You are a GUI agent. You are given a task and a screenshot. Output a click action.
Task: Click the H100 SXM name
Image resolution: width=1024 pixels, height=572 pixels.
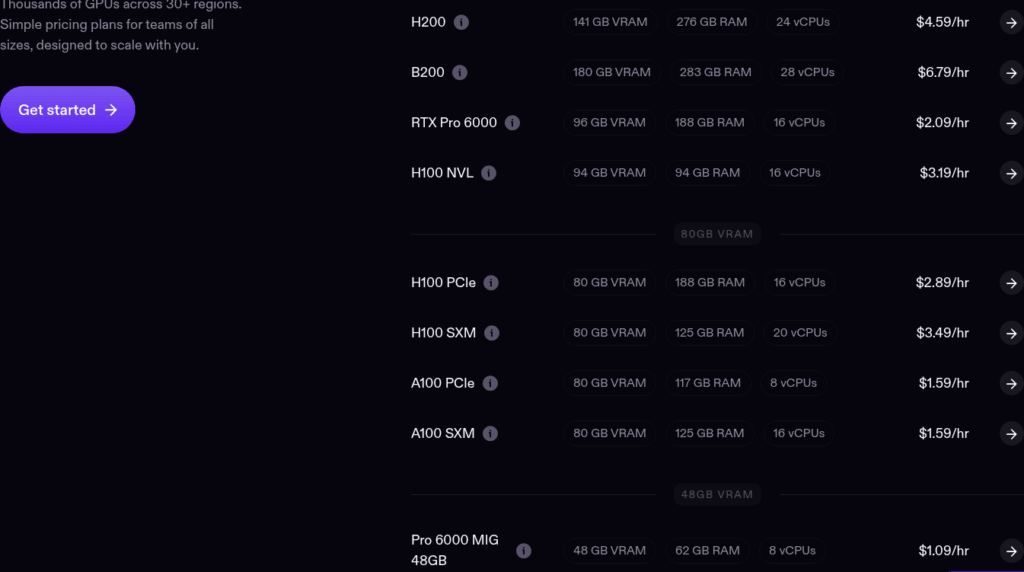point(443,333)
